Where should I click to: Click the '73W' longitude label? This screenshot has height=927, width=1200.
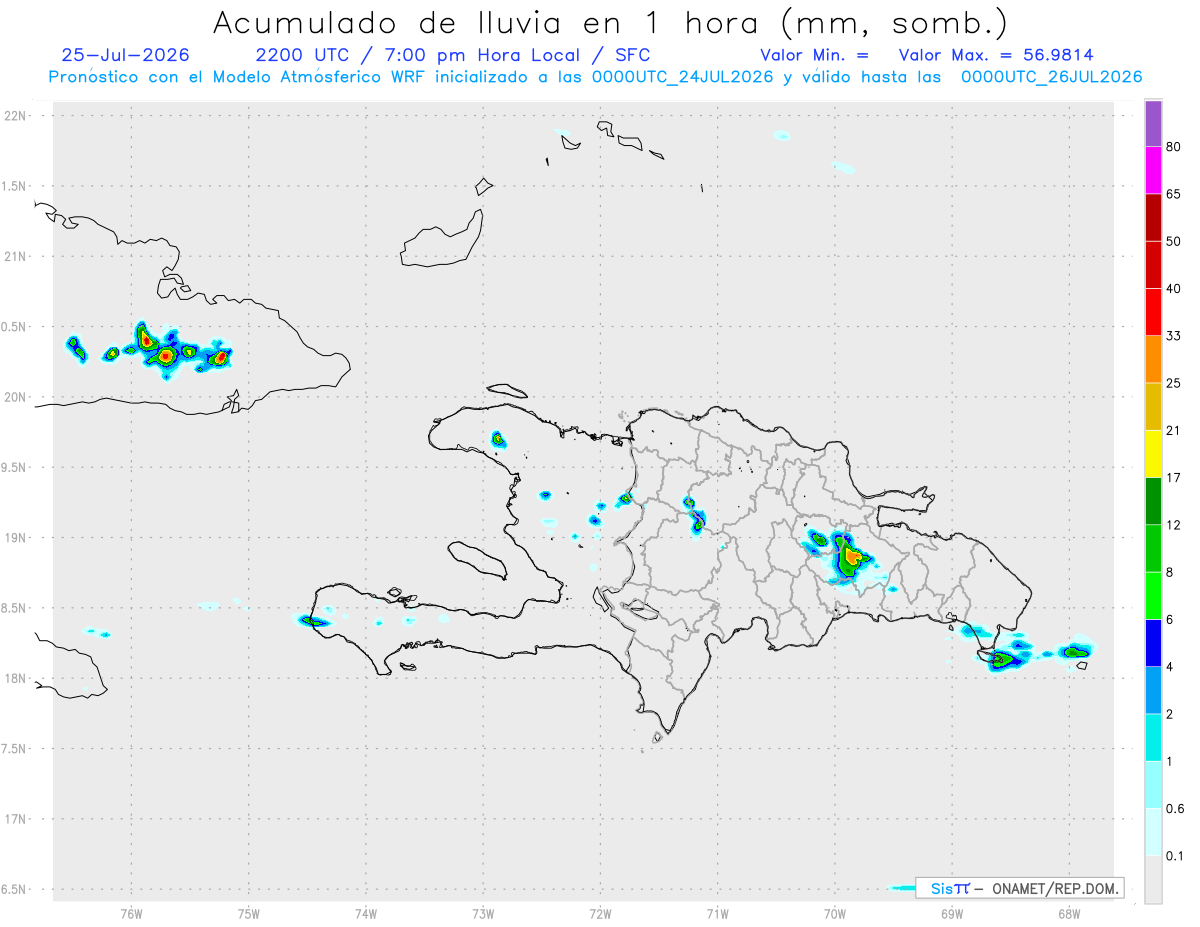point(483,914)
